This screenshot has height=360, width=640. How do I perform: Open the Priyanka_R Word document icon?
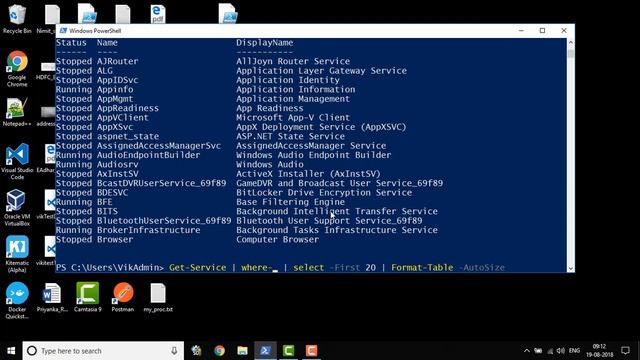(52, 298)
